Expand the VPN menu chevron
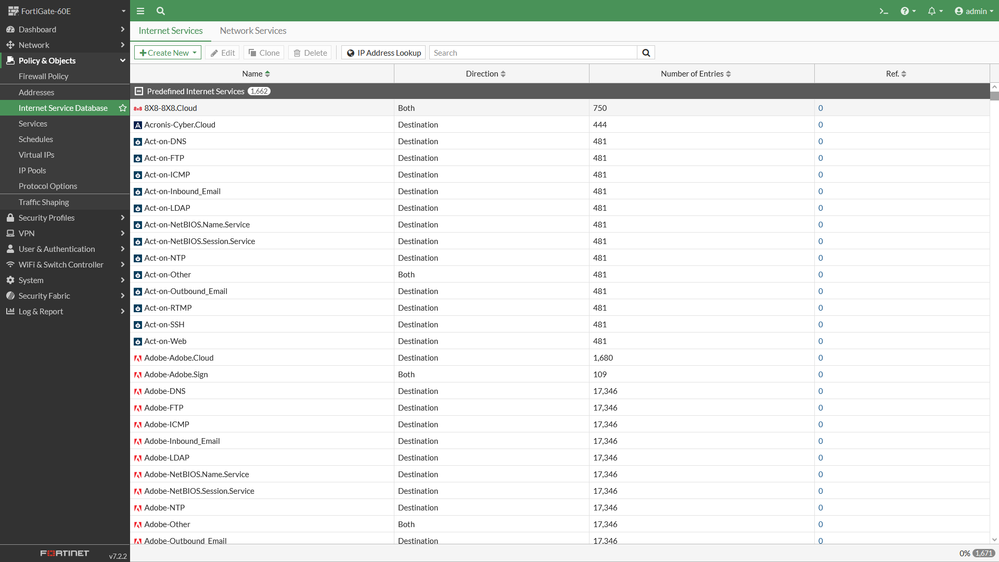 [x=122, y=233]
